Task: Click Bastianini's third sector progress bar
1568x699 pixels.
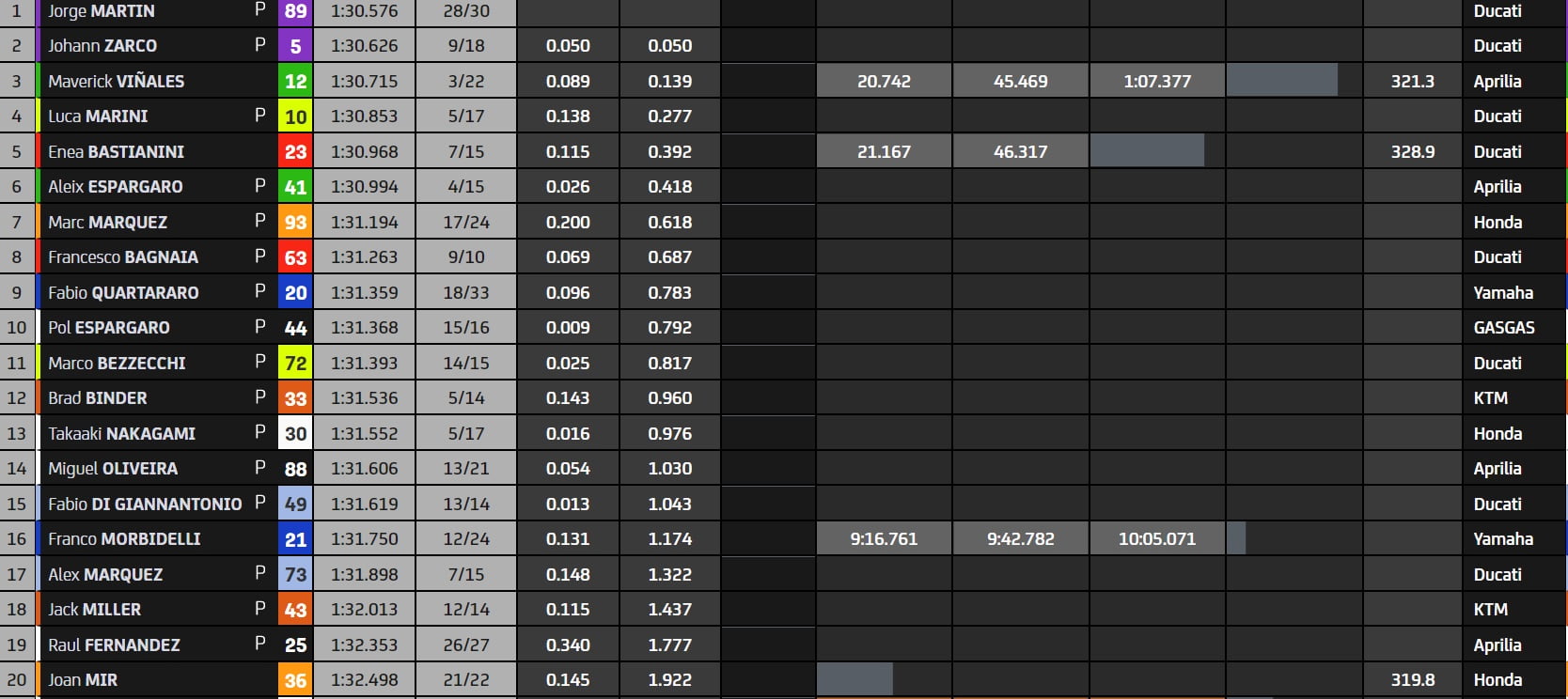Action: (x=1147, y=151)
